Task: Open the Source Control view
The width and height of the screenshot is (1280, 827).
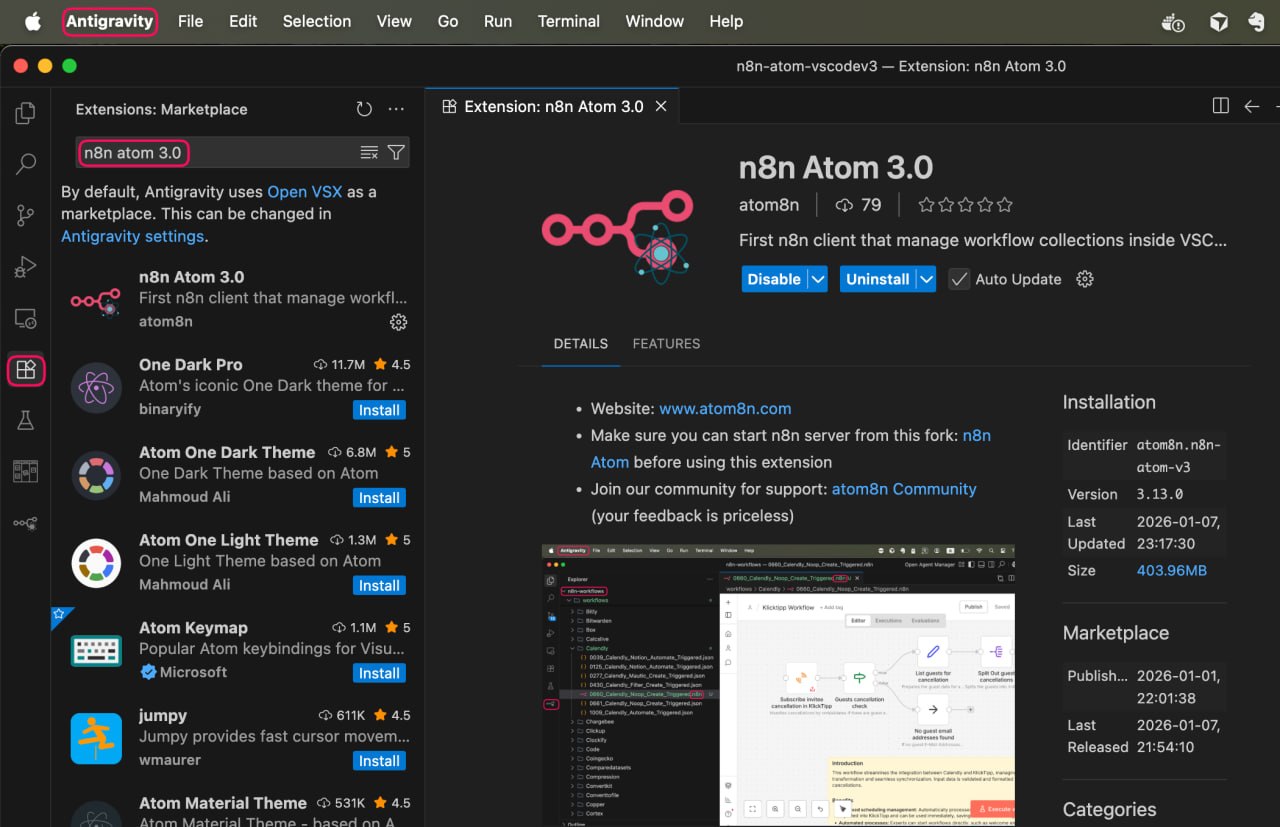Action: (26, 215)
